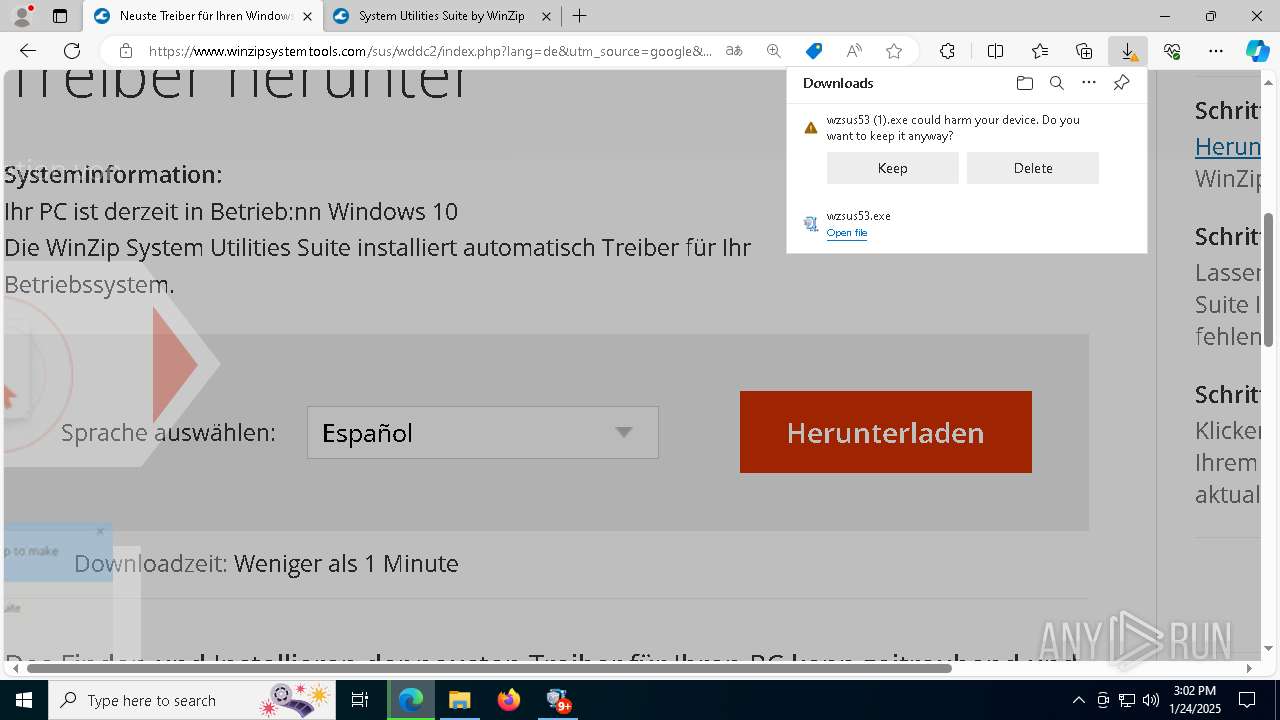The width and height of the screenshot is (1280, 720).
Task: Open the tab actions menu icon
Action: [60, 16]
